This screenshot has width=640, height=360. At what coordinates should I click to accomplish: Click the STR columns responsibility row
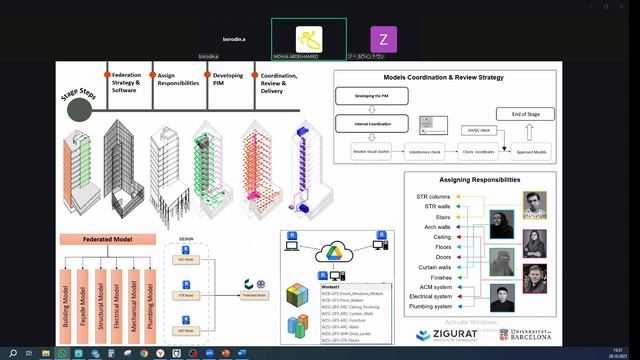(x=433, y=197)
